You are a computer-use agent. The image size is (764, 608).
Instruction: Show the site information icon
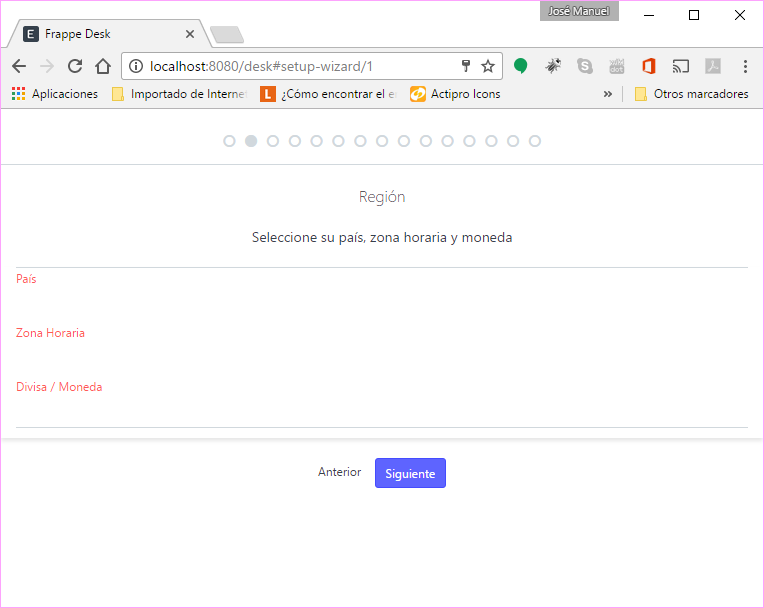point(137,66)
